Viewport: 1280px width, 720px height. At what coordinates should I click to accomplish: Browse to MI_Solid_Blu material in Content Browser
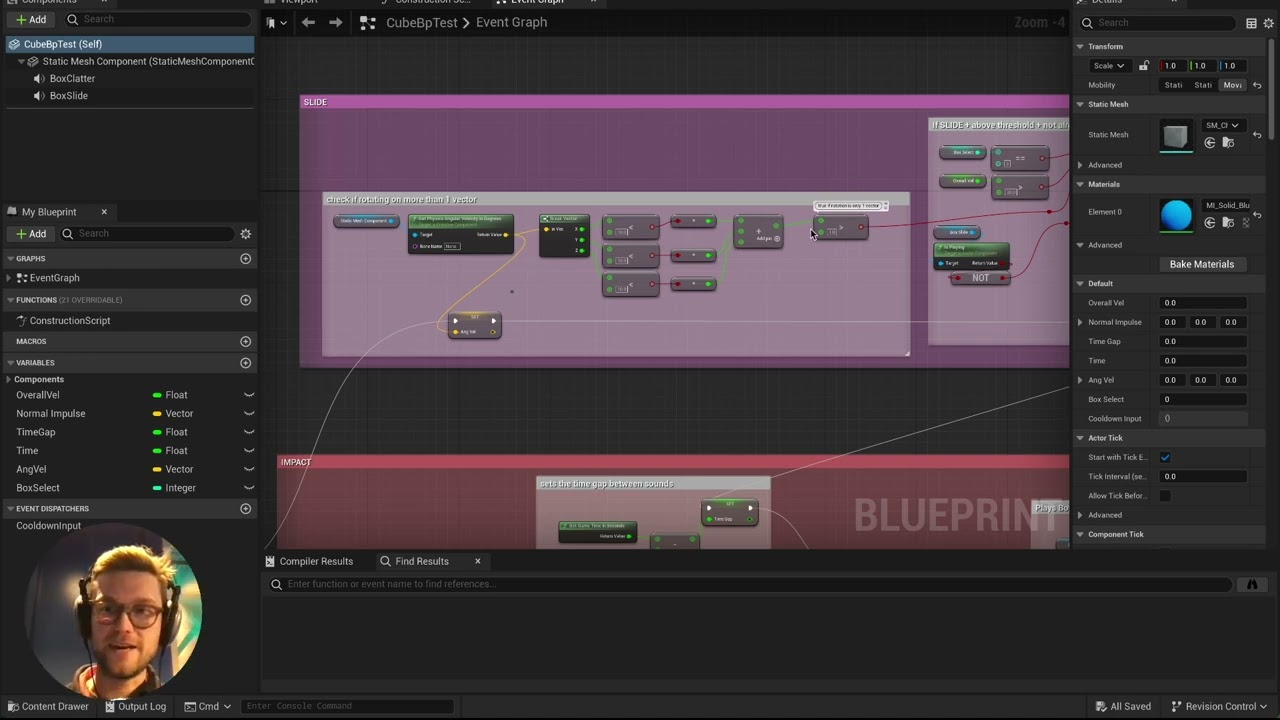[x=1228, y=223]
